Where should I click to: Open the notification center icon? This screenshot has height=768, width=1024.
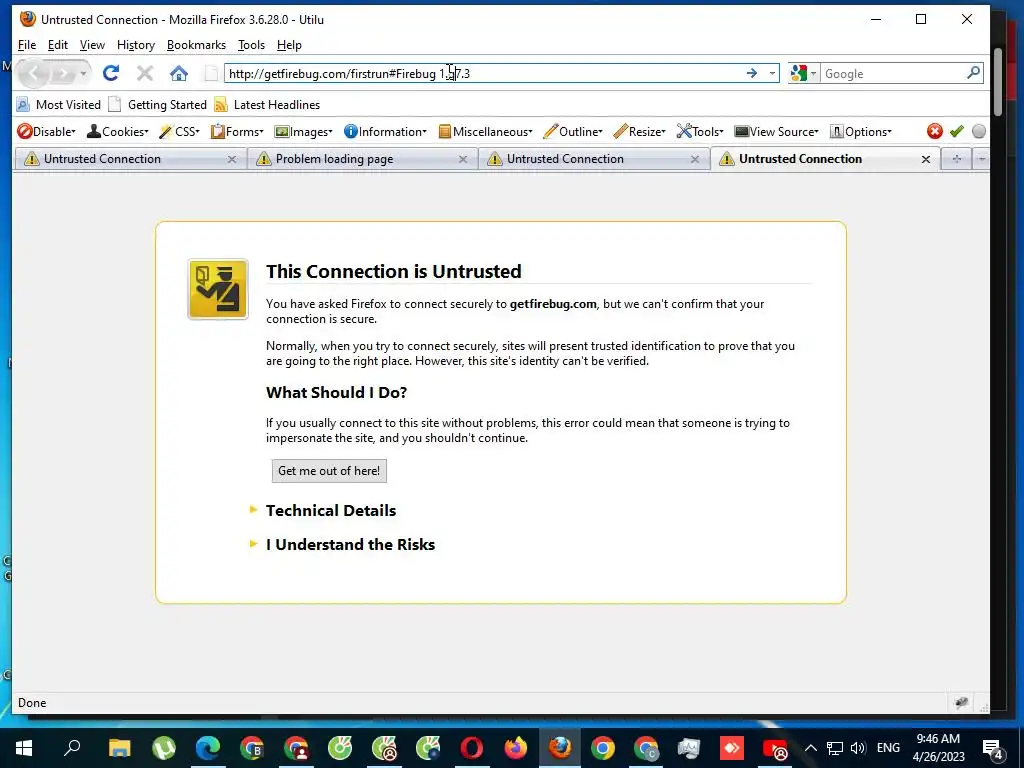[x=993, y=749]
